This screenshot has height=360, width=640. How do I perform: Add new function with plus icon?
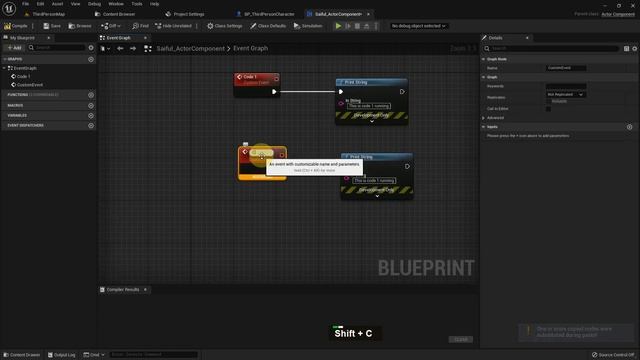91,95
